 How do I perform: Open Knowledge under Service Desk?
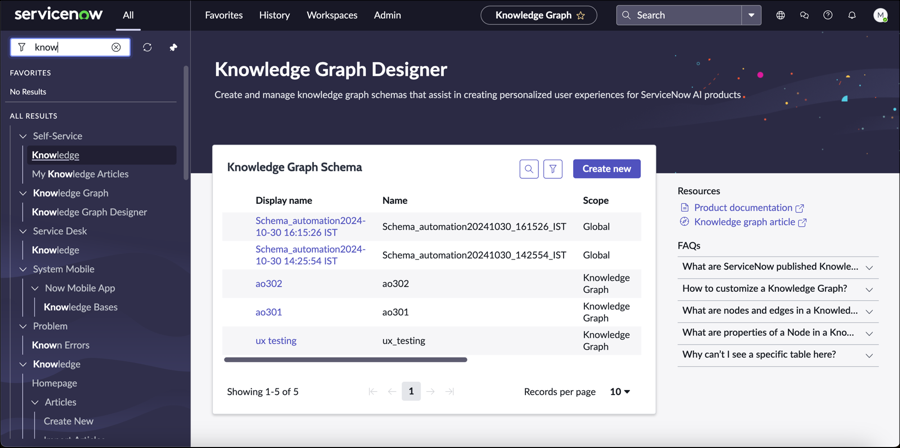point(56,250)
